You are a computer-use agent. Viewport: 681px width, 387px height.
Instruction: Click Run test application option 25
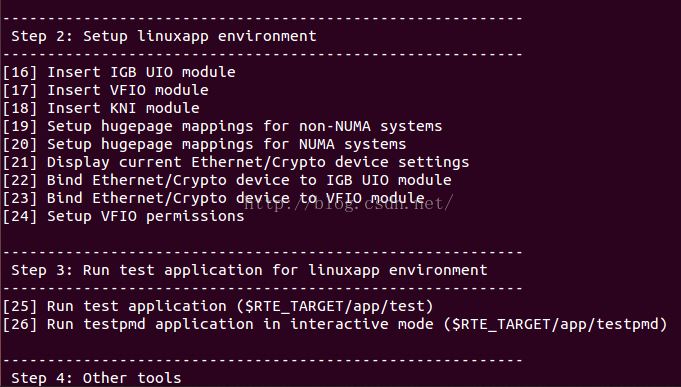pos(218,306)
